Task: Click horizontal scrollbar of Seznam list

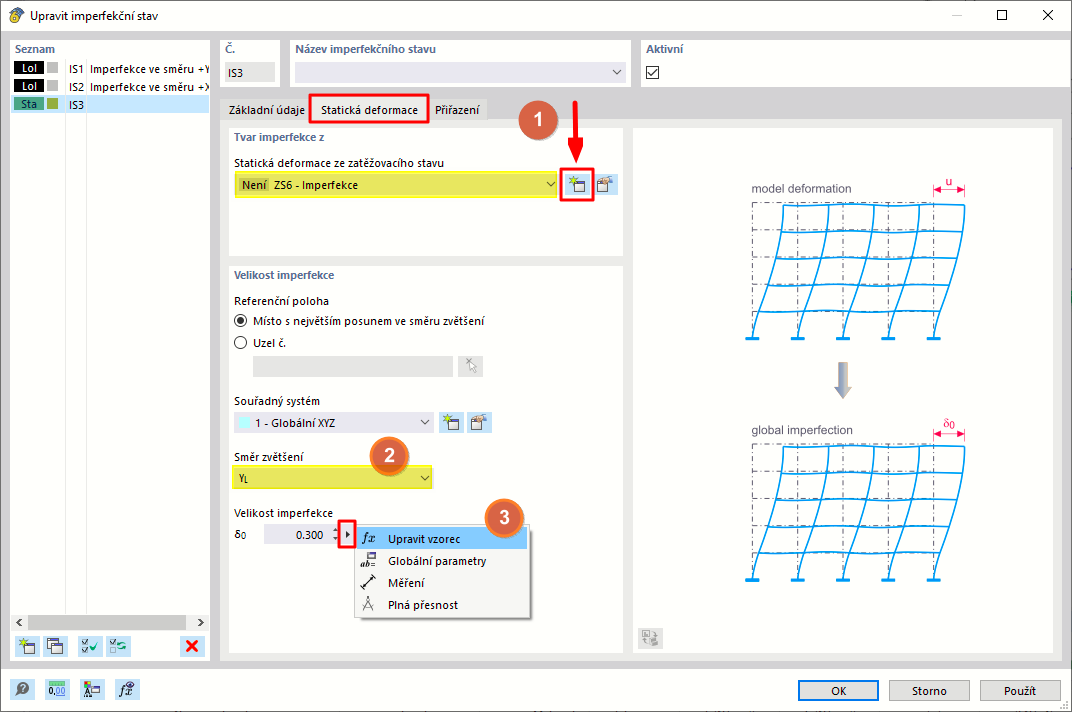Action: pyautogui.click(x=109, y=622)
